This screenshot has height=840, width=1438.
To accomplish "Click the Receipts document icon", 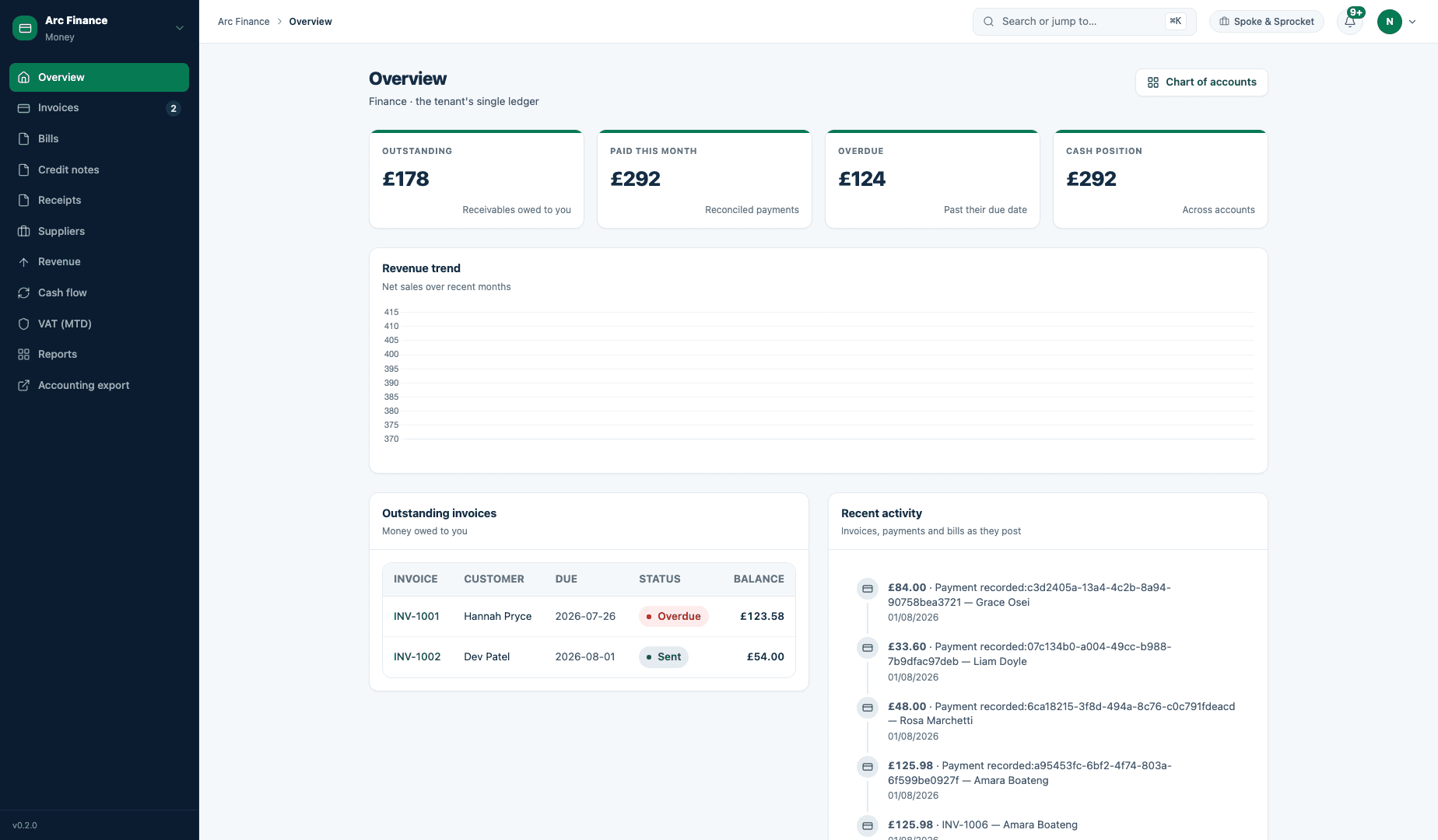I will 24,200.
